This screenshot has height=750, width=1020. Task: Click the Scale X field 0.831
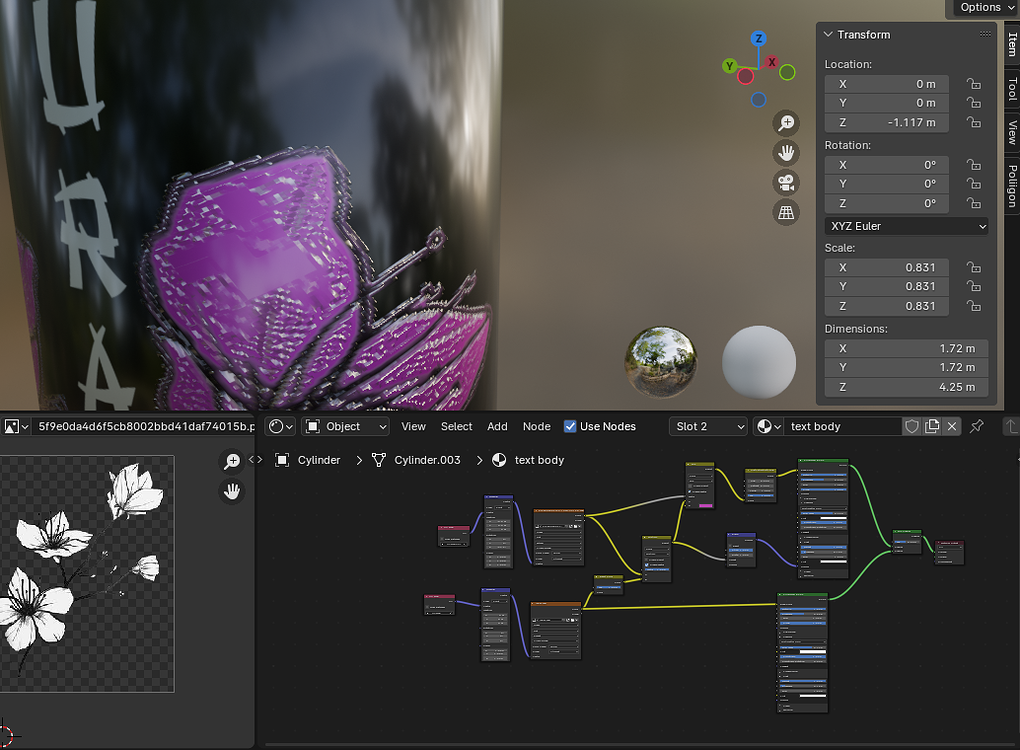tap(887, 267)
